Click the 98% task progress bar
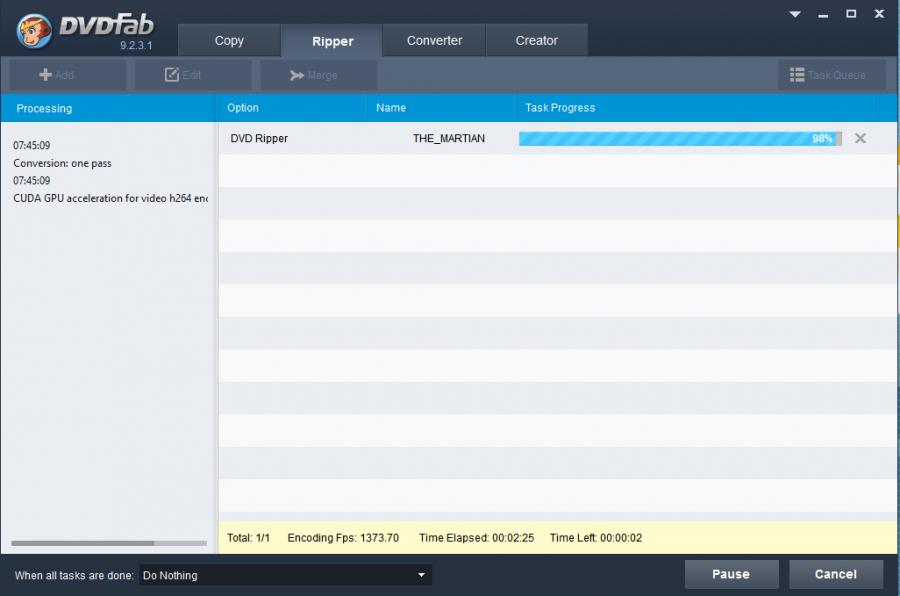This screenshot has width=900, height=596. pos(680,138)
